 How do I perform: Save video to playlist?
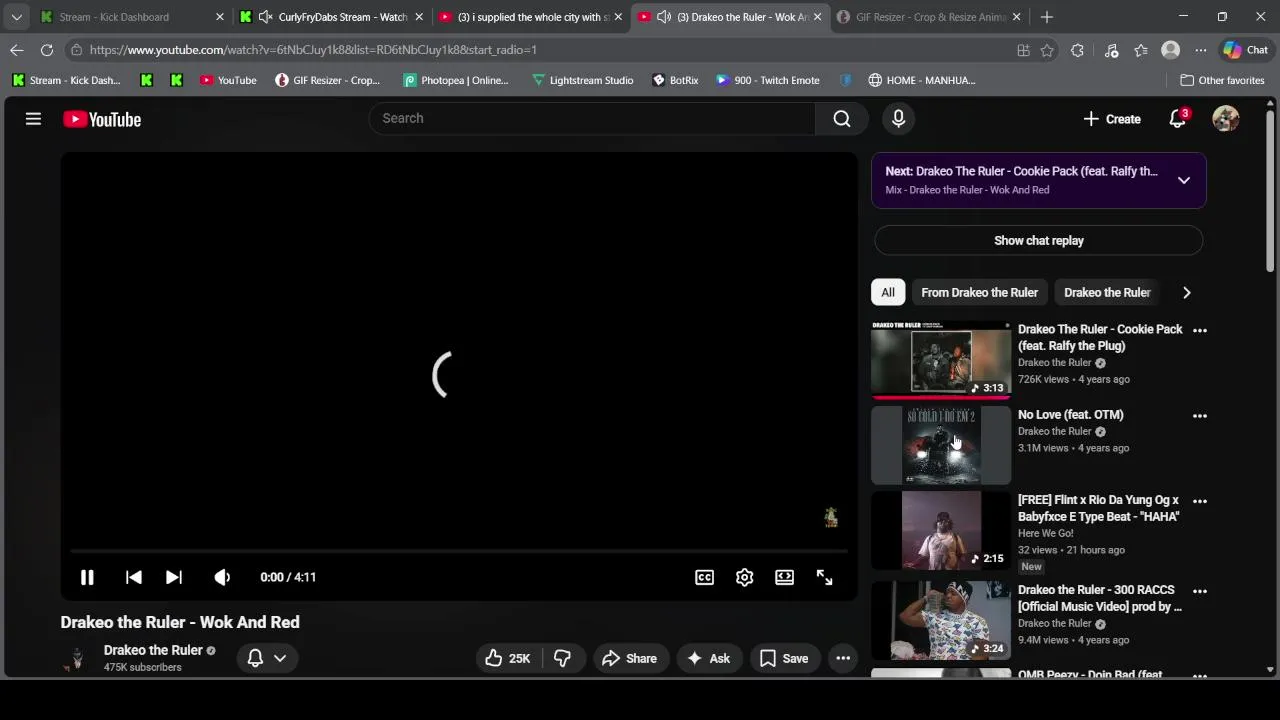tap(784, 658)
